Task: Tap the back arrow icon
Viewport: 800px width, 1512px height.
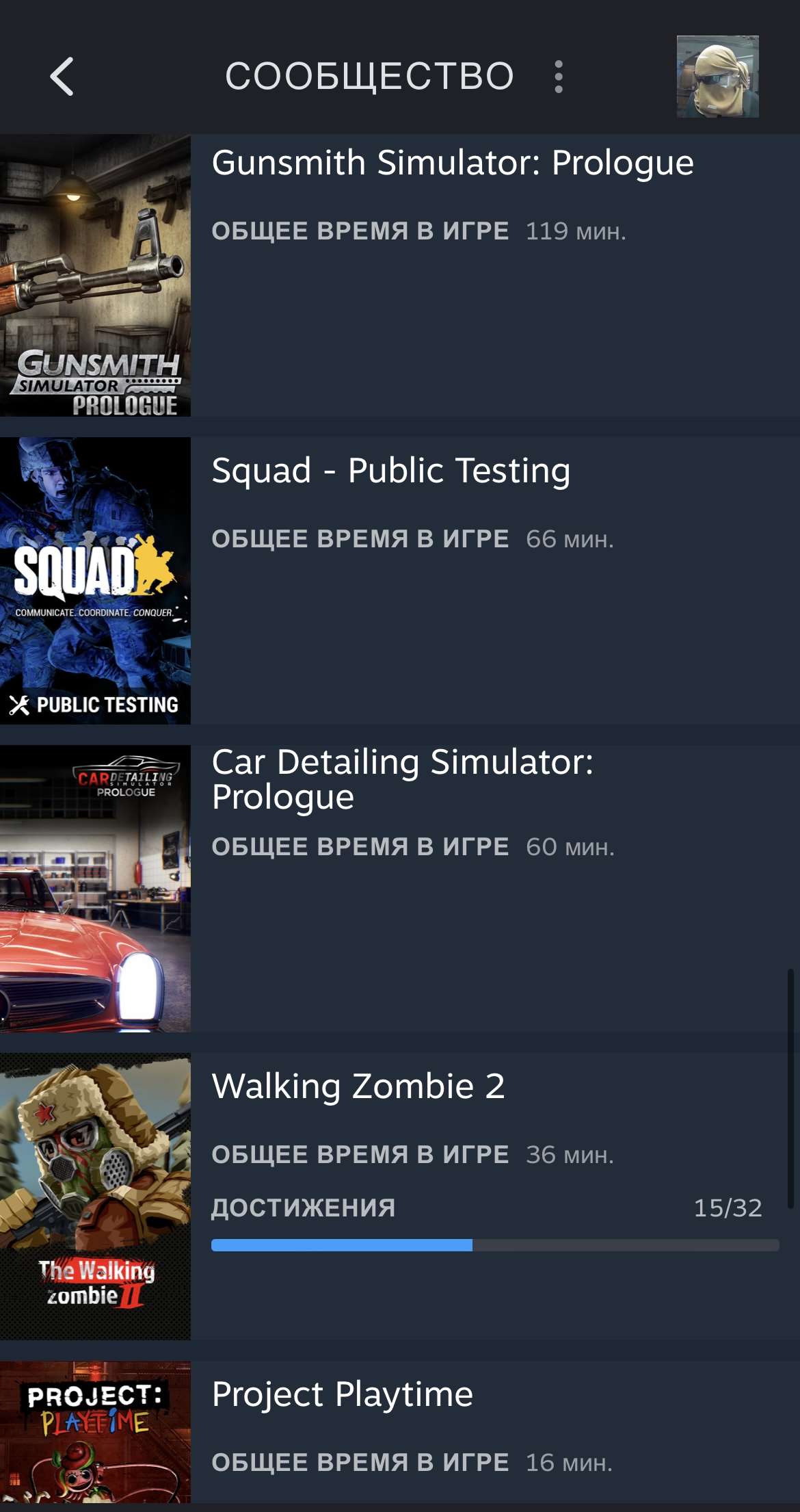Action: click(x=62, y=76)
